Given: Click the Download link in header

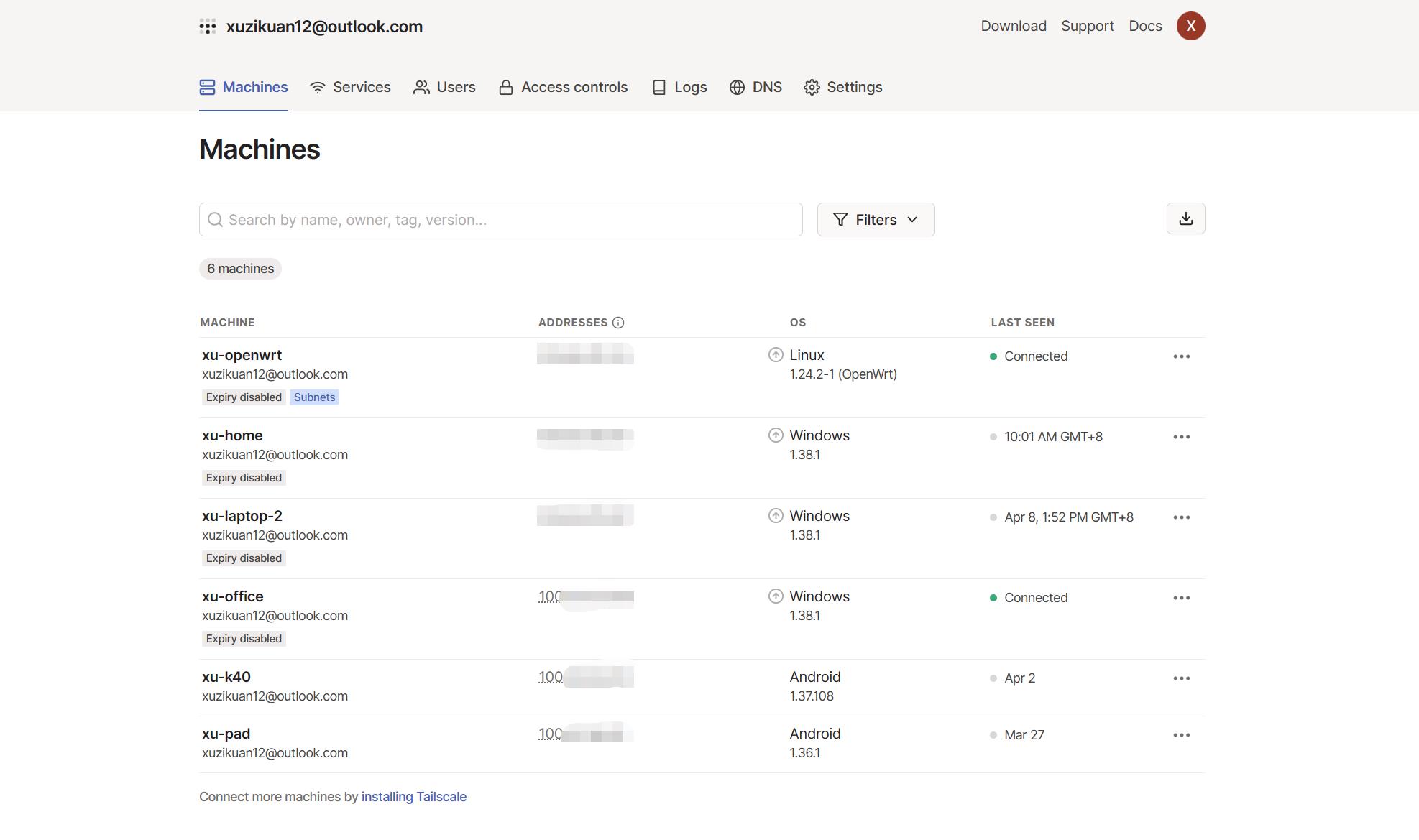Looking at the screenshot, I should (1014, 26).
